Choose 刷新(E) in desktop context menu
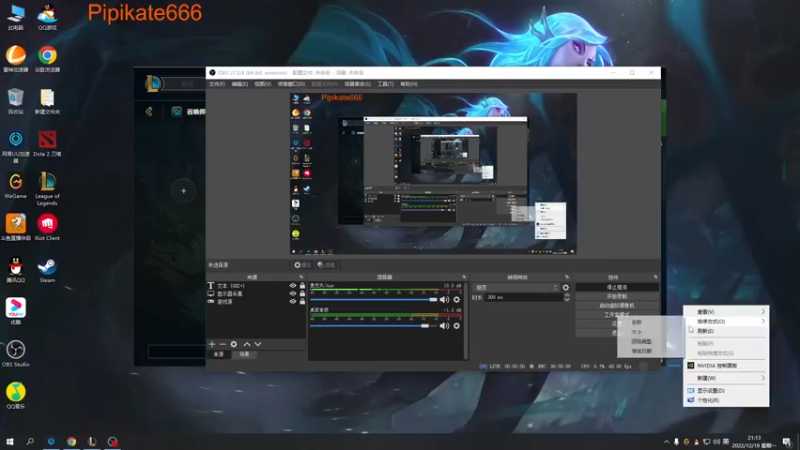Viewport: 800px width, 450px height. coord(726,331)
